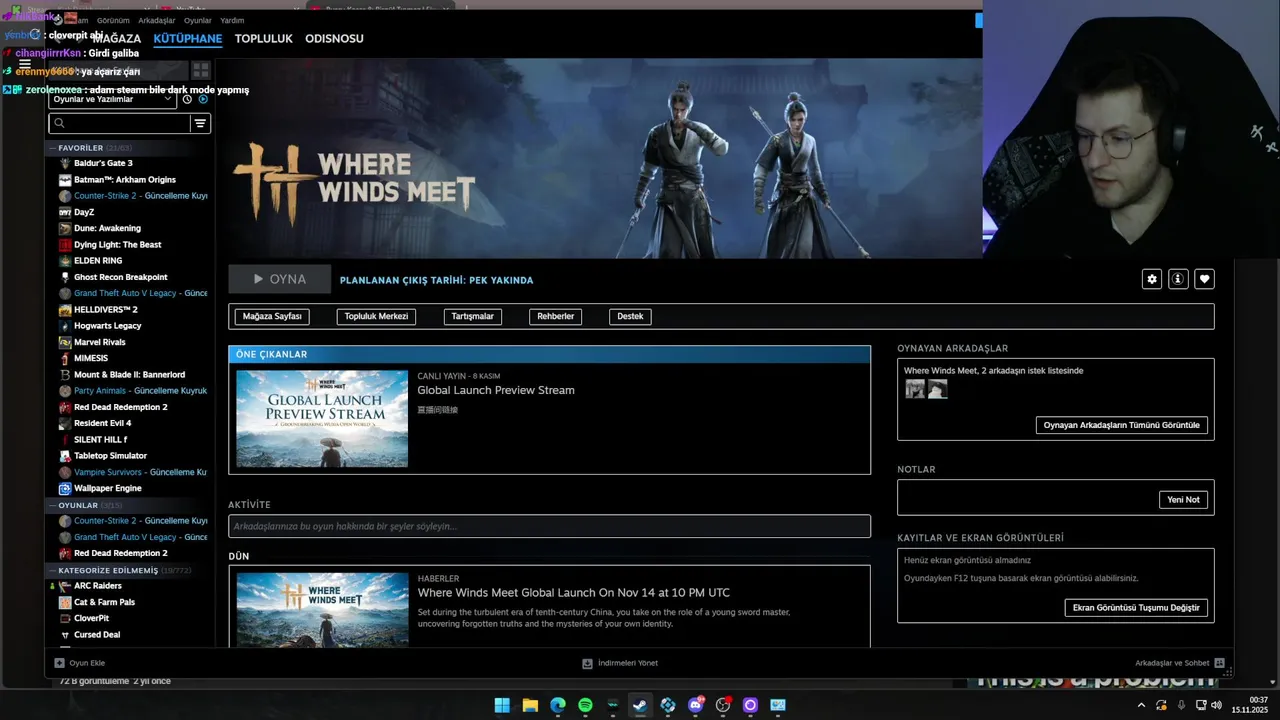Click first friend avatar in wishlist
1280x720 pixels.
(x=915, y=389)
